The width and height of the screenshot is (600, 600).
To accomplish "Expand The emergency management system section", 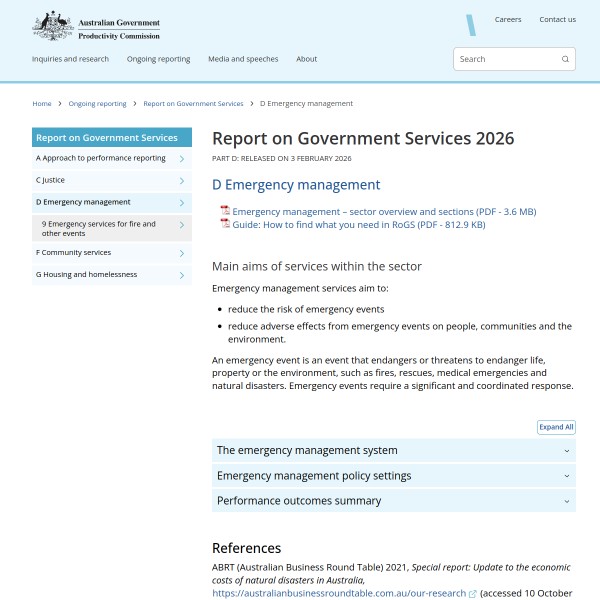I will pos(393,451).
